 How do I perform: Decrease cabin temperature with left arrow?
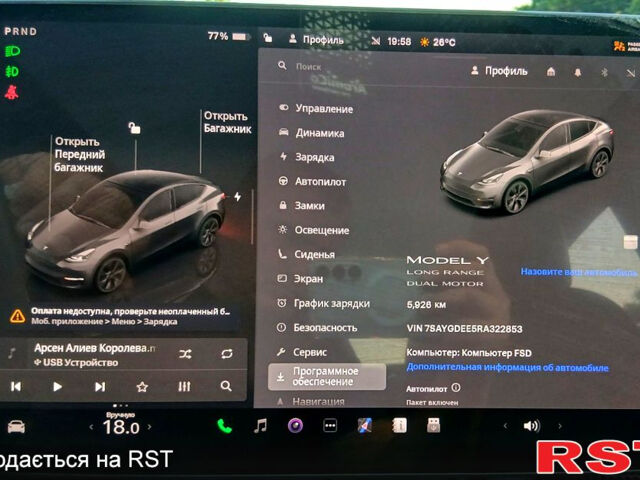point(91,427)
